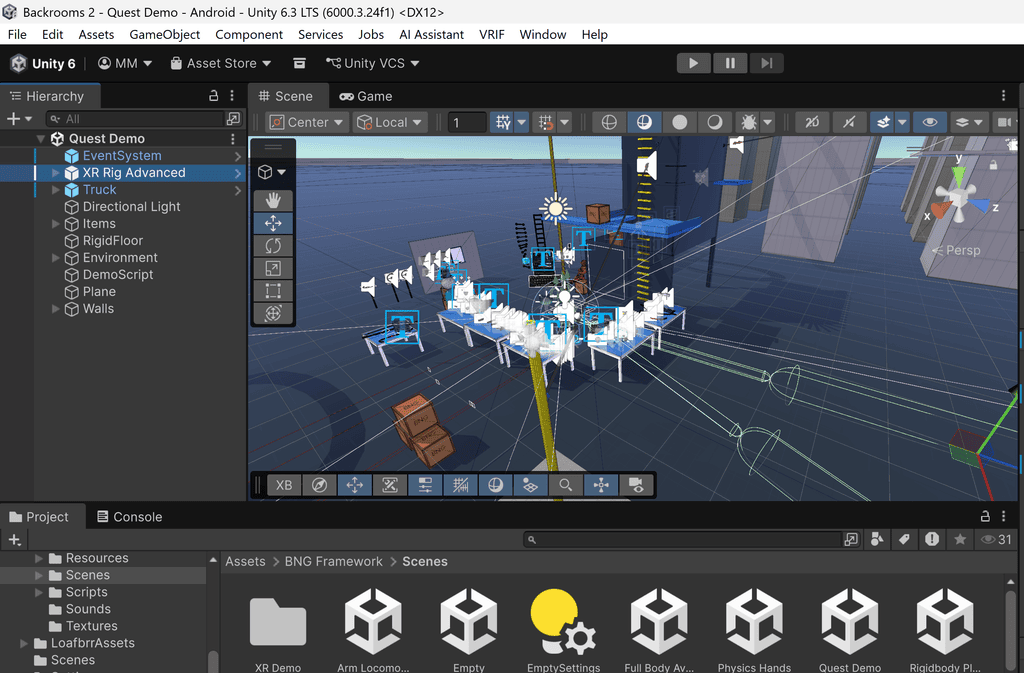Open Hierarchy panel options menu
Image resolution: width=1024 pixels, height=673 pixels.
coord(232,96)
